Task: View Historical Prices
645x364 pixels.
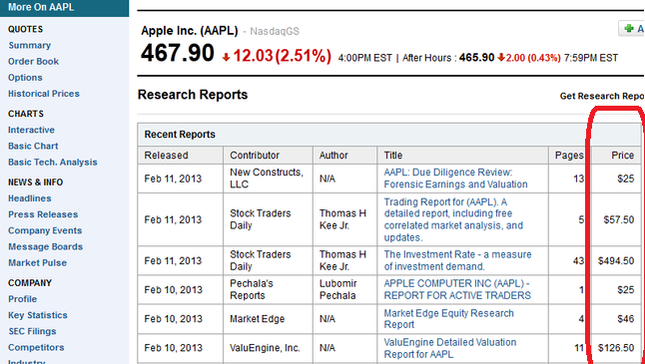Action: tap(44, 93)
